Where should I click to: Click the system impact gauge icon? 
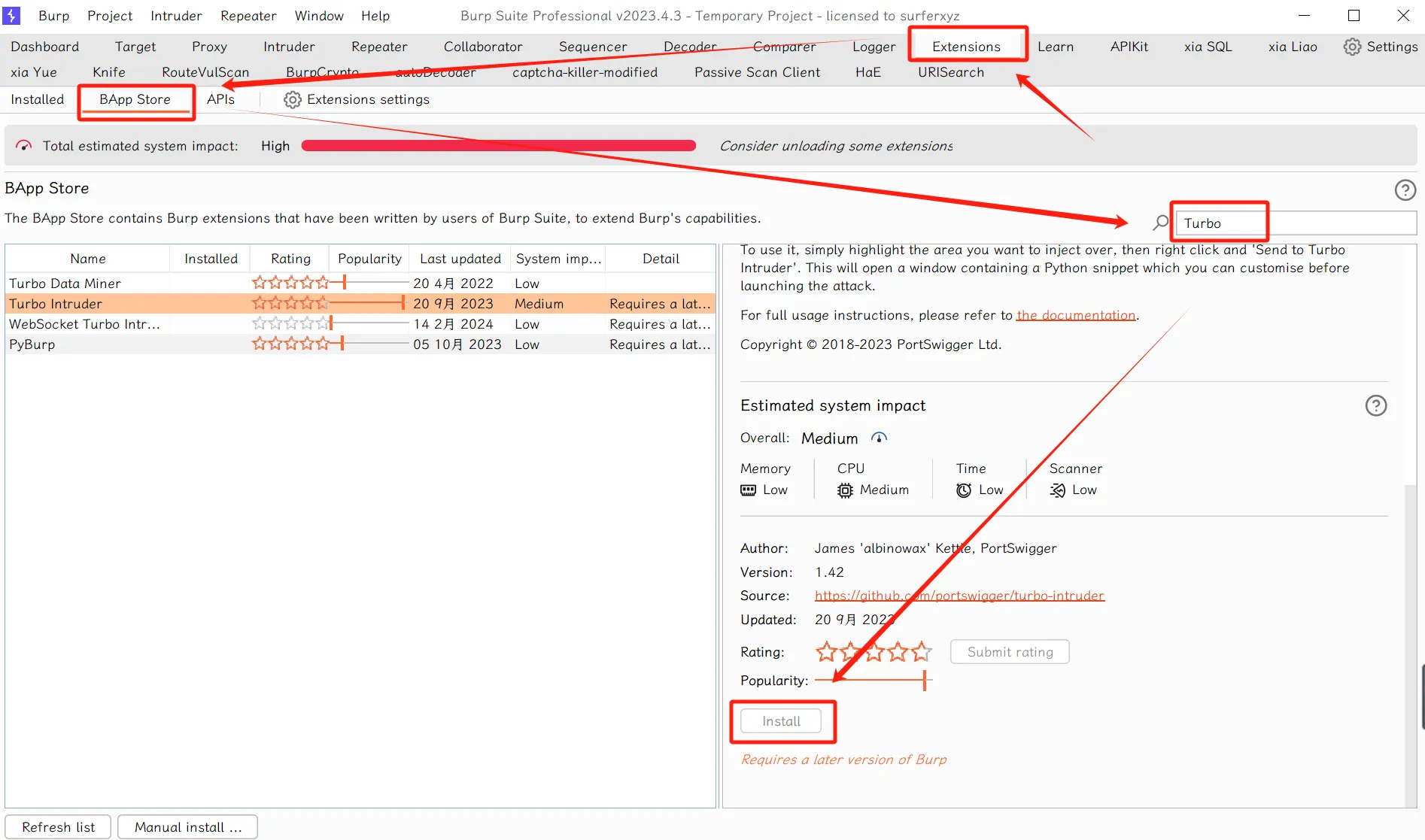(x=24, y=146)
